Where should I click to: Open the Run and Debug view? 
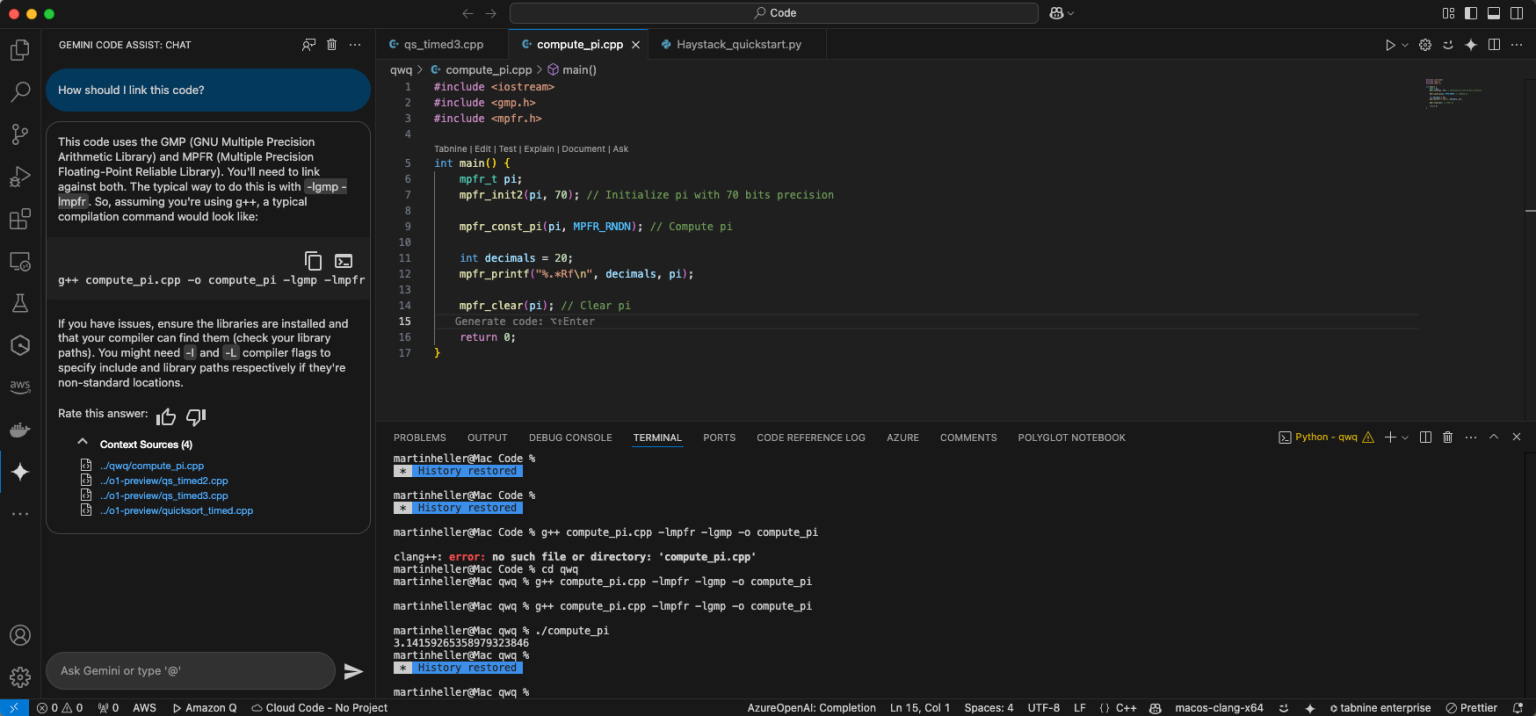click(x=19, y=177)
